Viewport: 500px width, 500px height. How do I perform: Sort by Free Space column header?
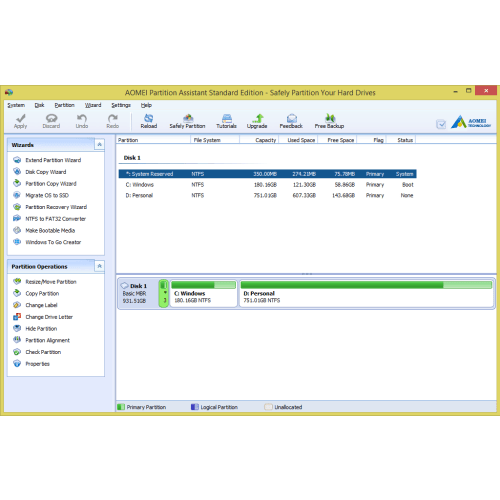(337, 140)
